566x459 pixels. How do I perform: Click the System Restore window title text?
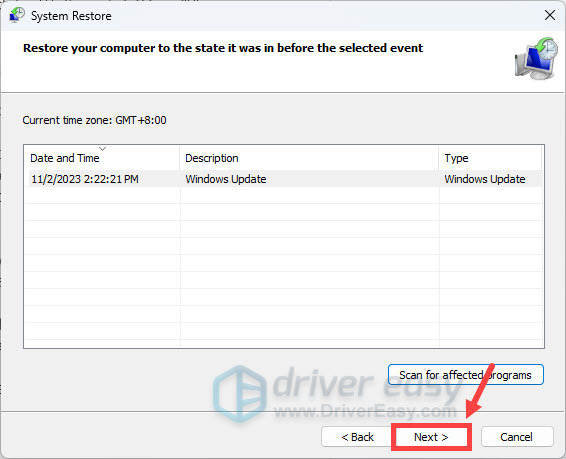(x=71, y=16)
